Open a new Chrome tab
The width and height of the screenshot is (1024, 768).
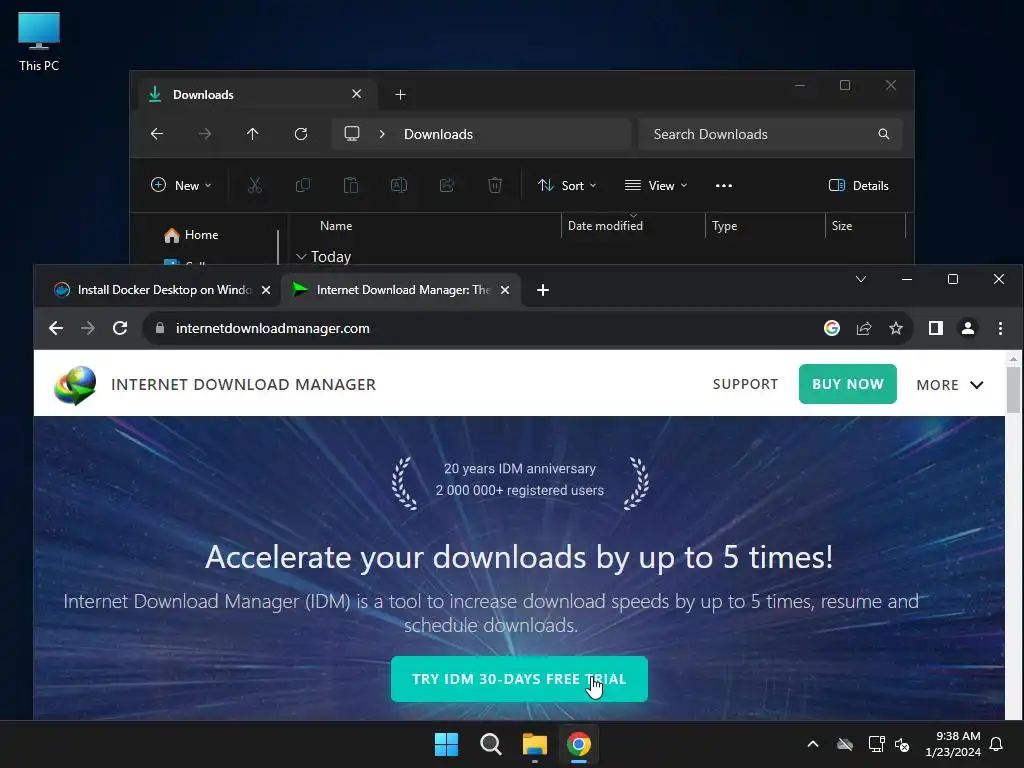(543, 290)
